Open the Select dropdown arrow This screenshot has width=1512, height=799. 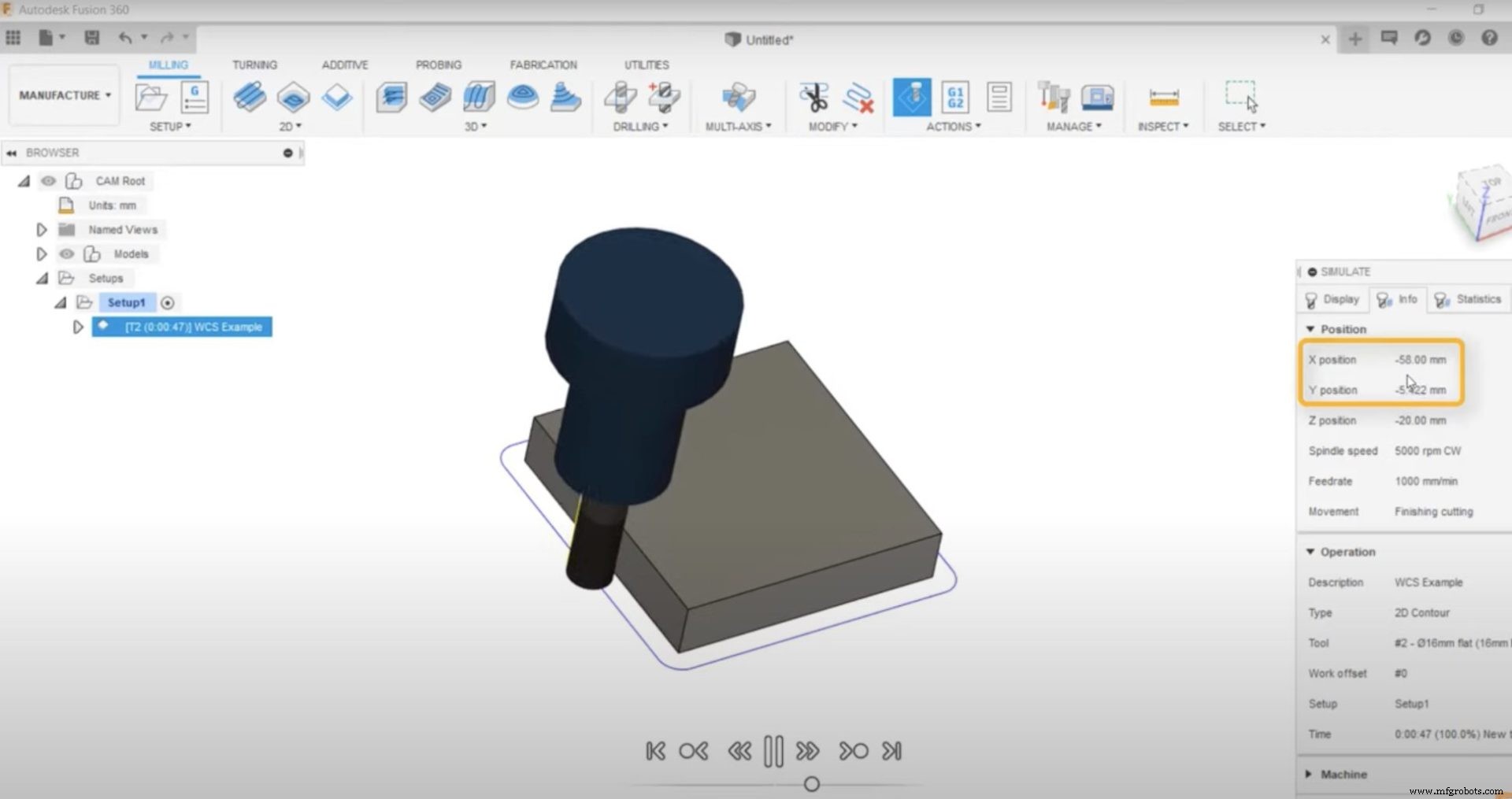click(1261, 126)
